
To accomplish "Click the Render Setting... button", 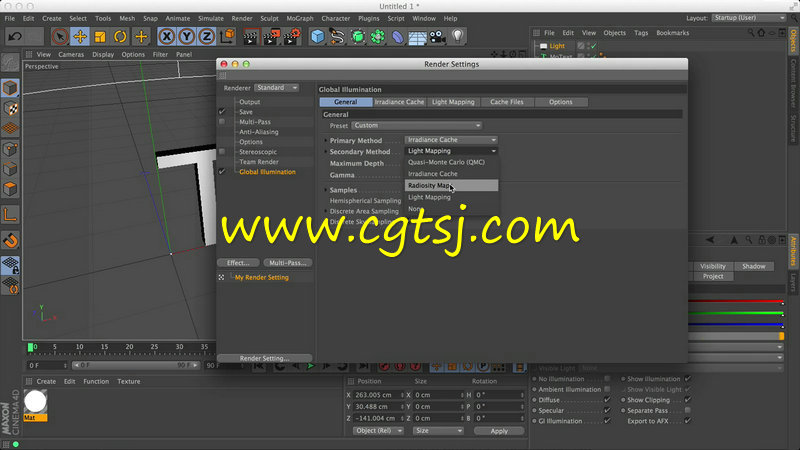I will tap(264, 358).
